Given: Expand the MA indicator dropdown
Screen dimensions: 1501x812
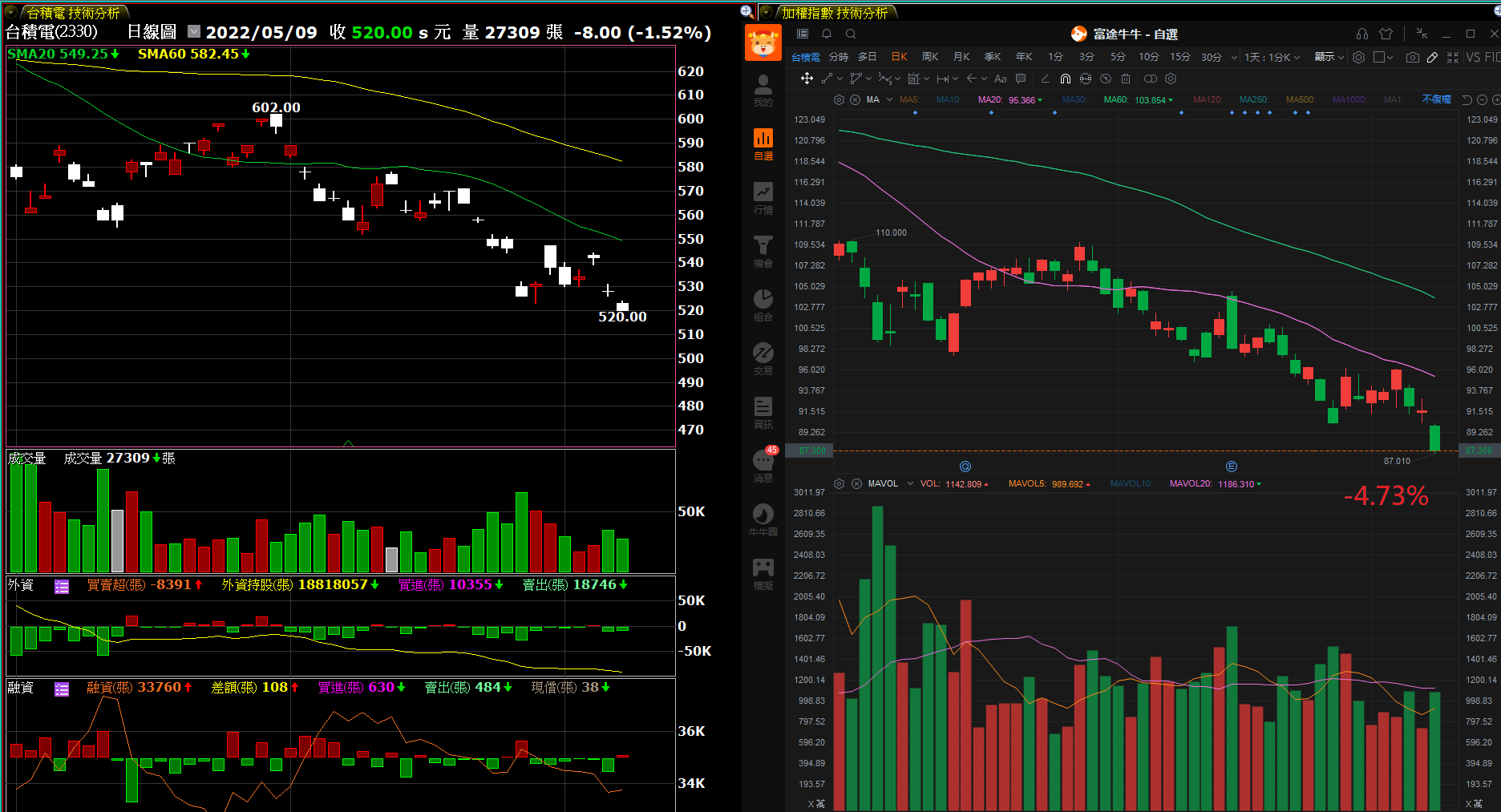Looking at the screenshot, I should (x=889, y=99).
